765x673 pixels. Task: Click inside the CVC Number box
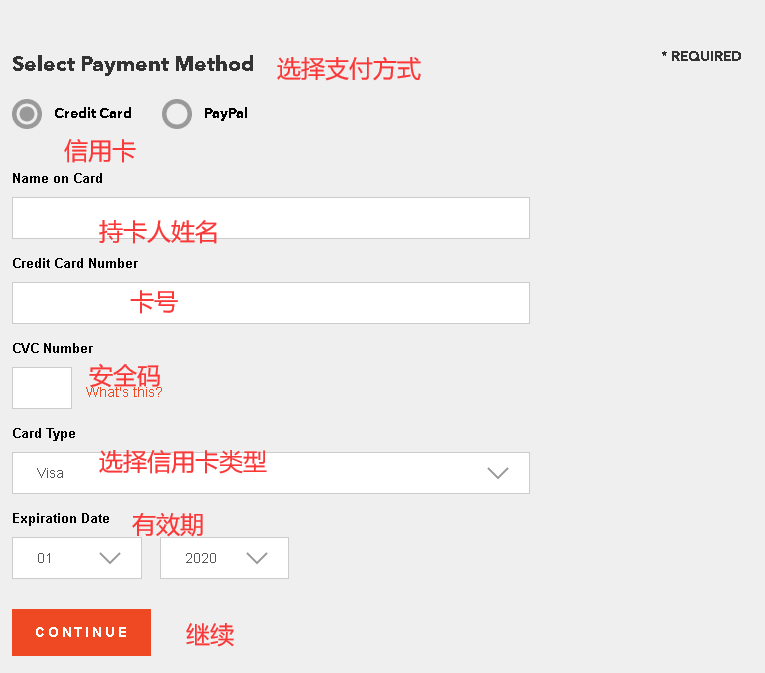(x=42, y=388)
